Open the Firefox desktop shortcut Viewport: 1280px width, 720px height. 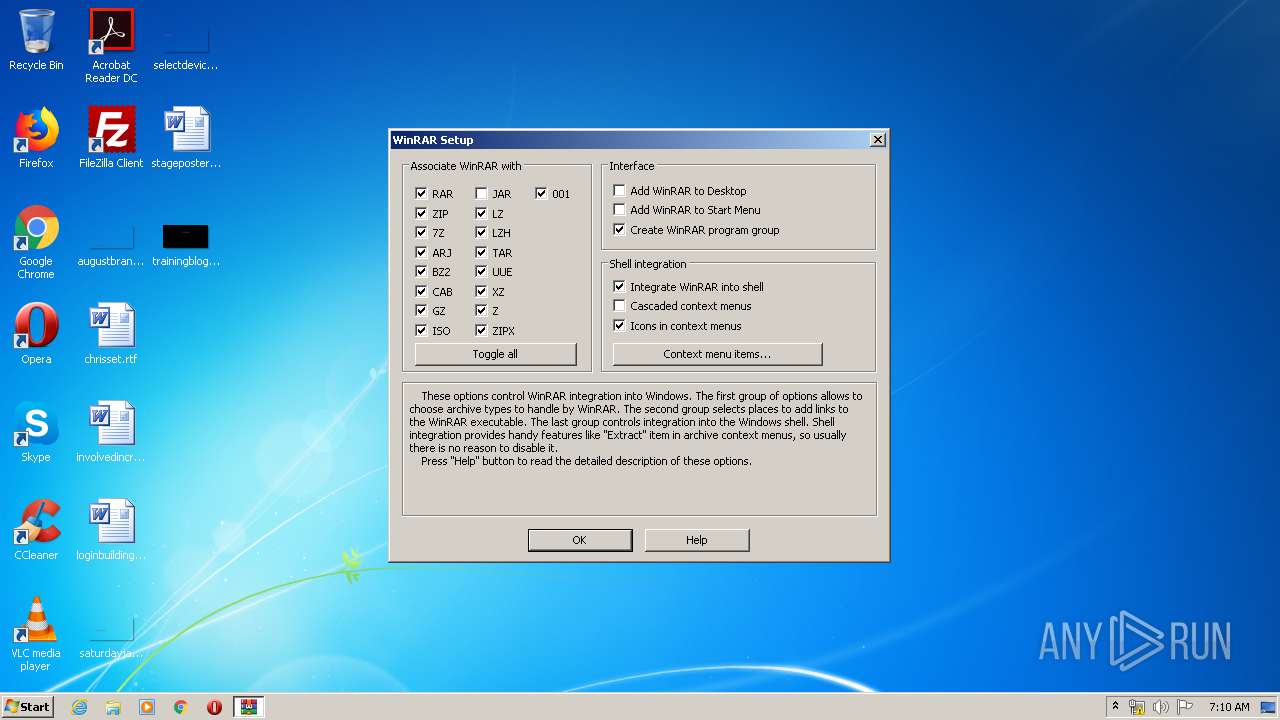(36, 138)
